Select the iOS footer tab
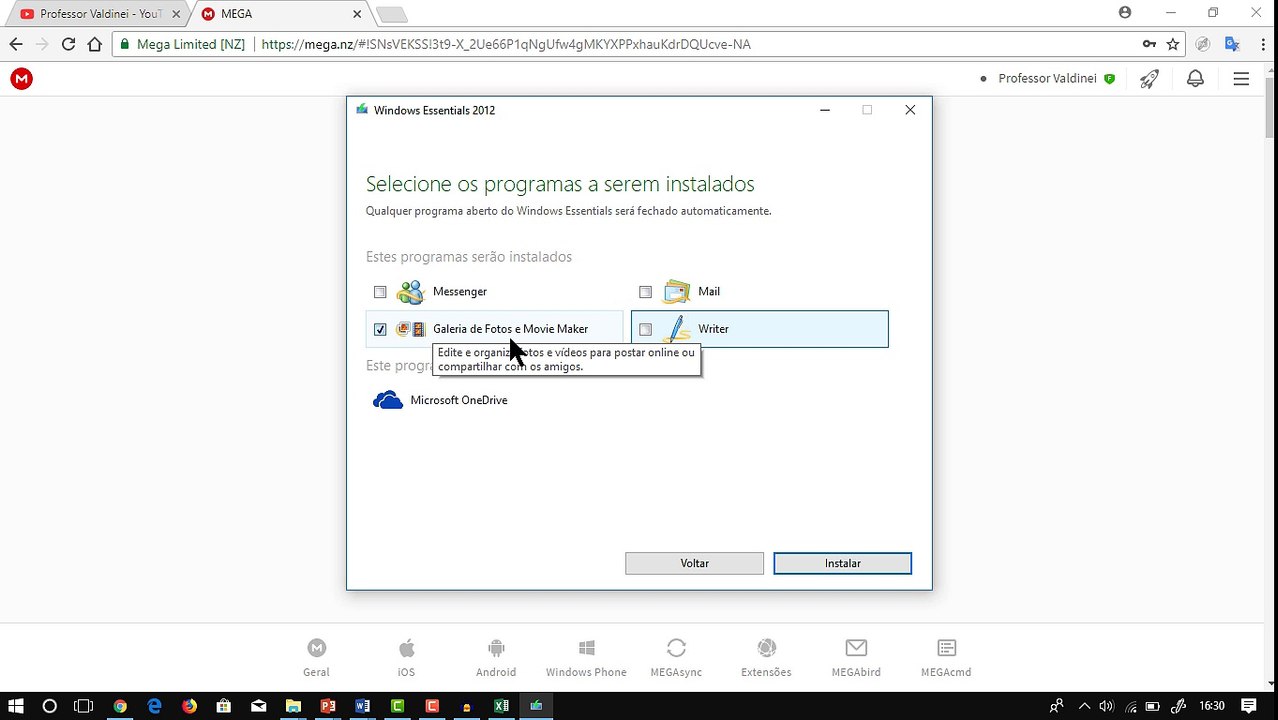1278x720 pixels. [x=406, y=658]
